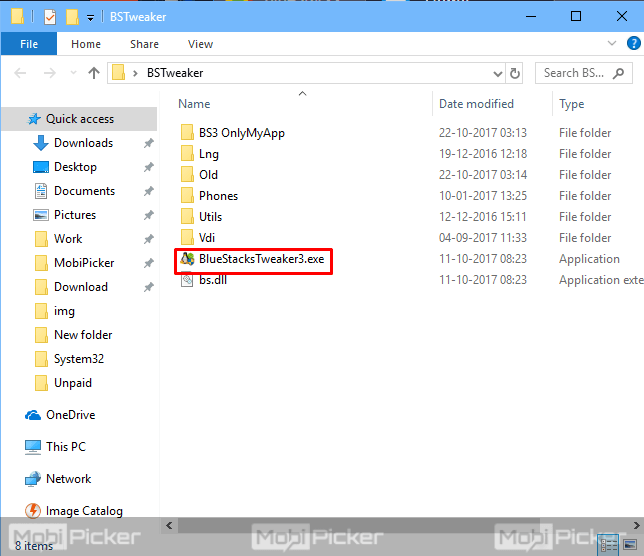Viewport: 644px width, 556px height.
Task: Click the BS3 OnlyMyApp folder icon
Action: point(187,133)
